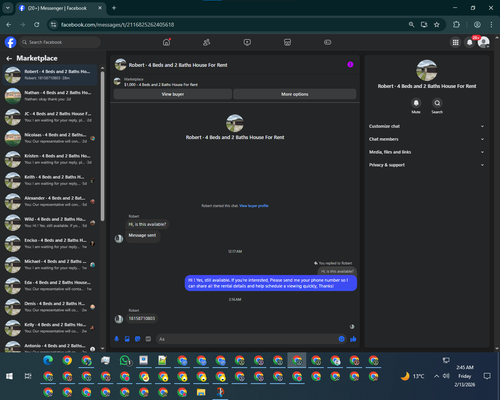This screenshot has height=400, width=500.
Task: Open Nicolaas's conversation in the list
Action: (x=50, y=138)
